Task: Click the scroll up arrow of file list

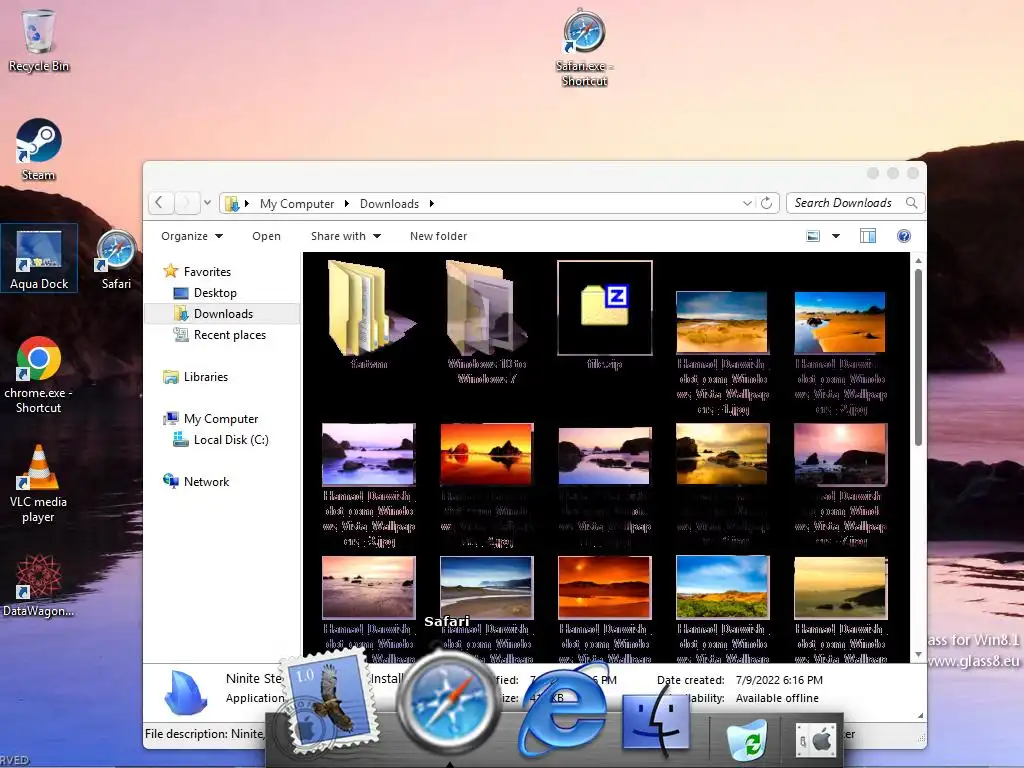Action: (918, 261)
